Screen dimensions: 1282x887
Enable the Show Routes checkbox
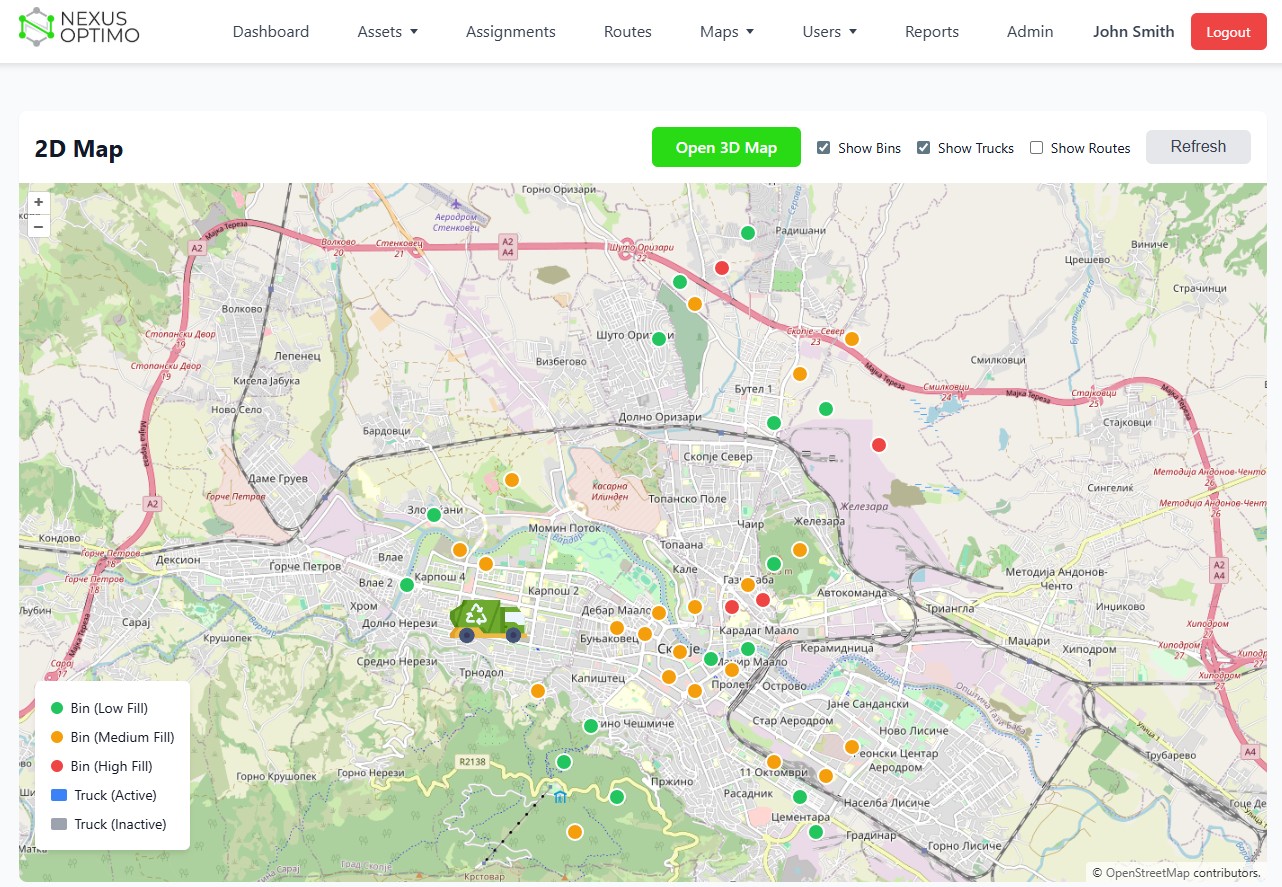[x=1037, y=148]
